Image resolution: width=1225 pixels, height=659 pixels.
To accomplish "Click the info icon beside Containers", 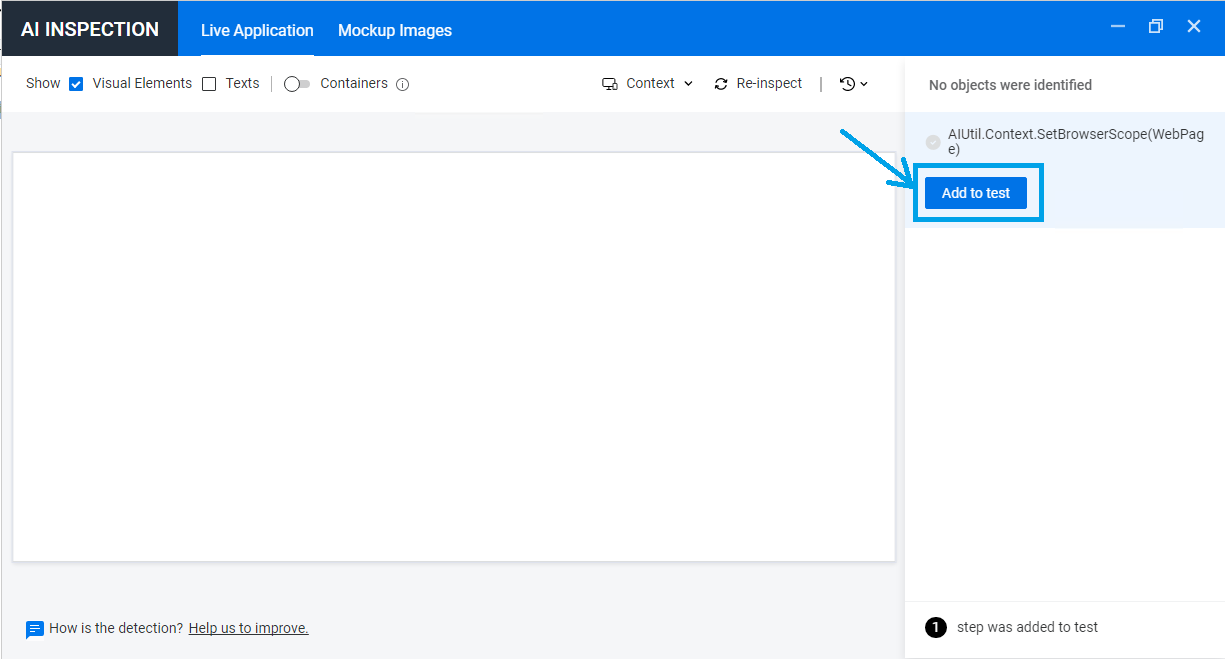I will coord(402,84).
